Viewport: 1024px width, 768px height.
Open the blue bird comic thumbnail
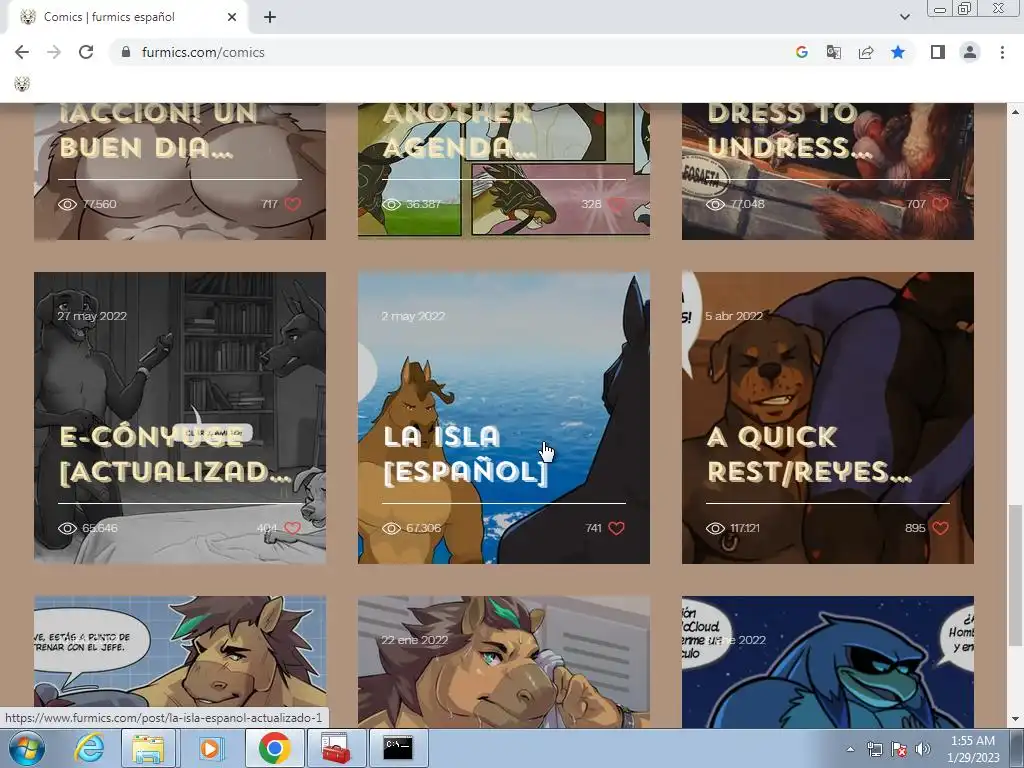pos(827,662)
